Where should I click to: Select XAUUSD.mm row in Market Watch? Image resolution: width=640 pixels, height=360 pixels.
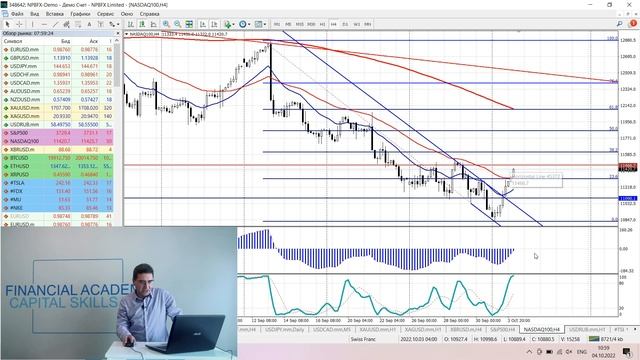pyautogui.click(x=57, y=108)
